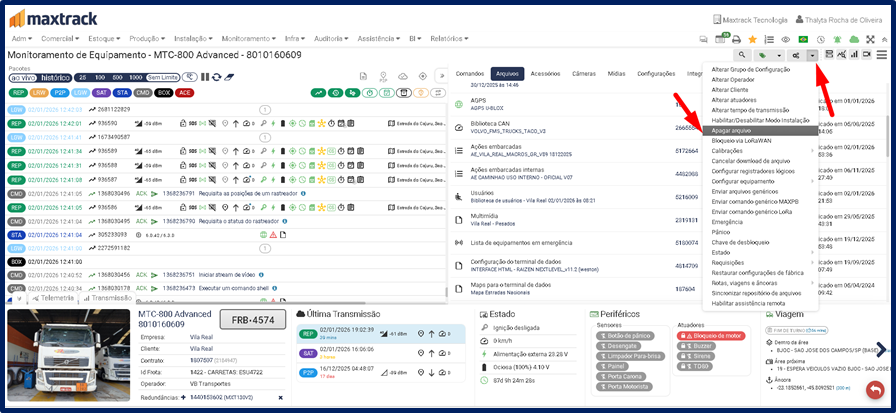
Task: Click the search magnifier icon in toolbar
Action: [x=742, y=55]
